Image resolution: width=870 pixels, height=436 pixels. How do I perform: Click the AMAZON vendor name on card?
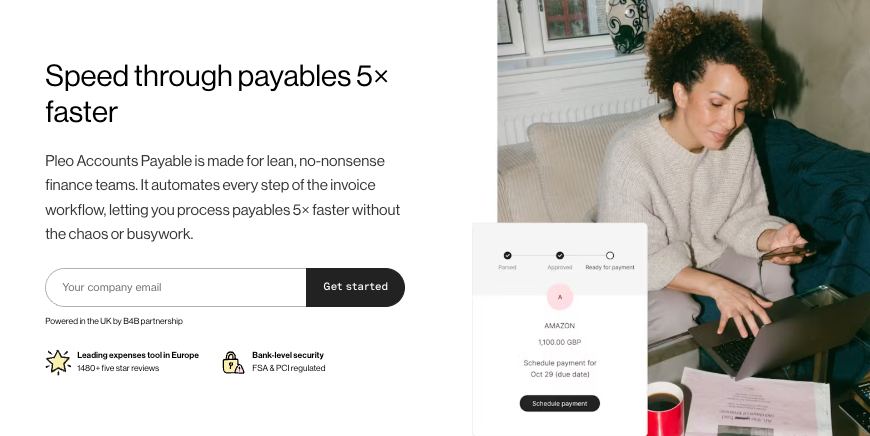(x=560, y=326)
